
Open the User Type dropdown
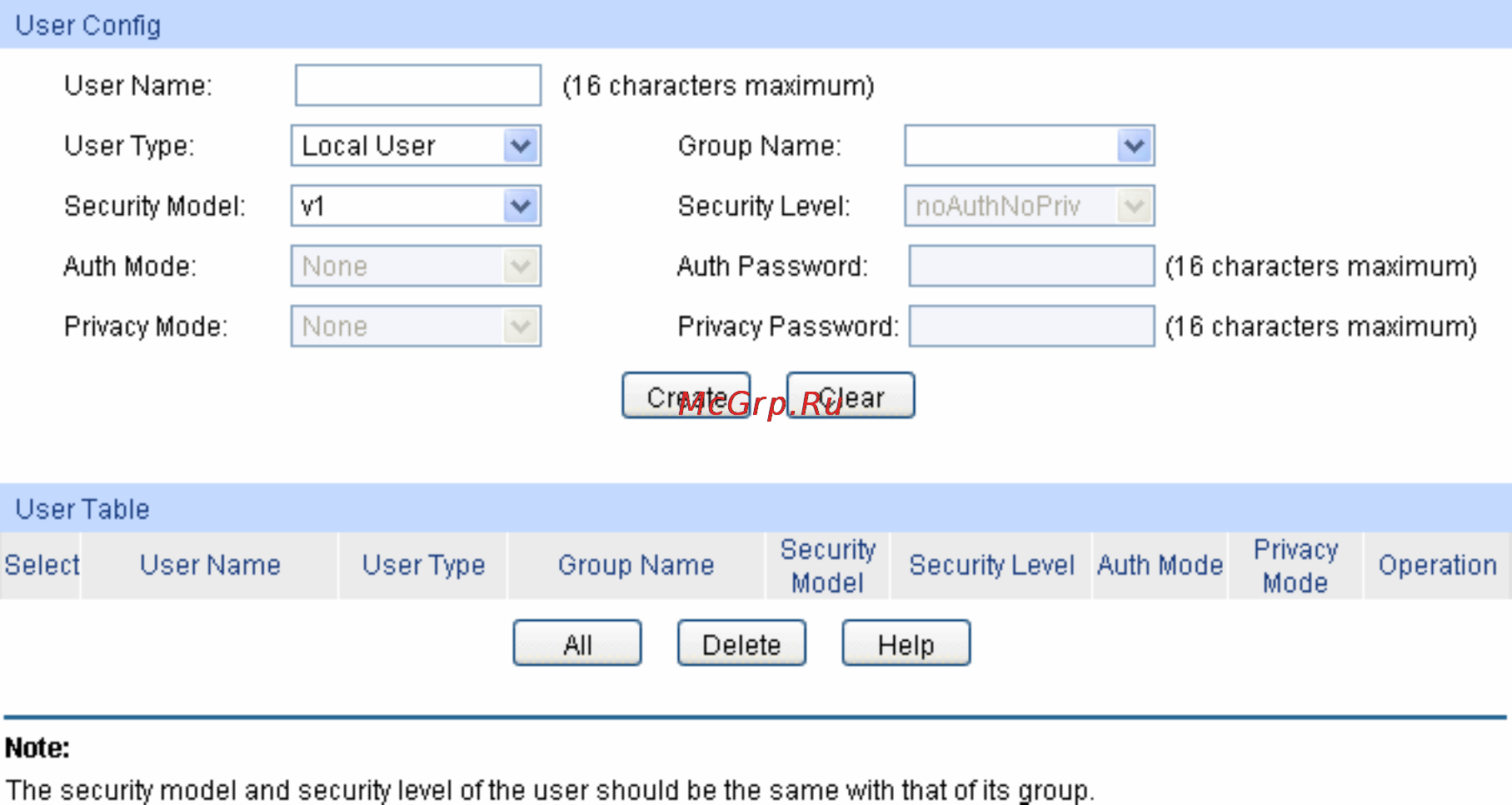417,146
